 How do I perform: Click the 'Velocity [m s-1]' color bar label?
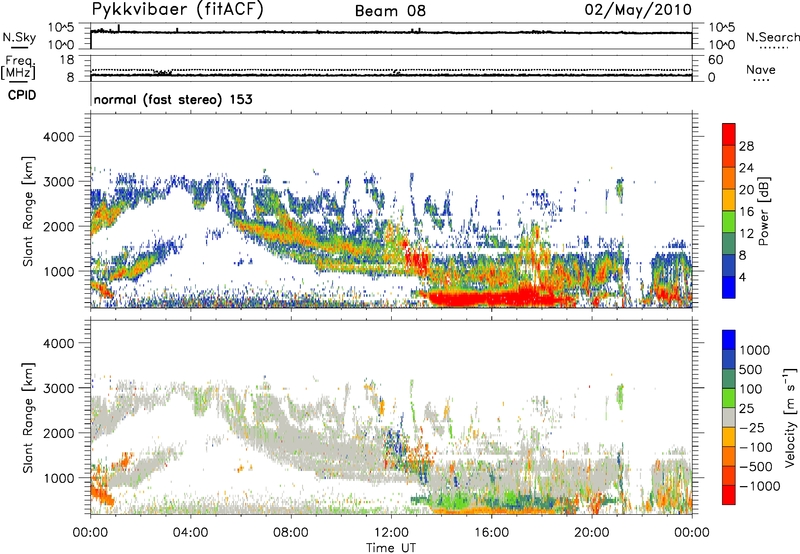[x=790, y=417]
